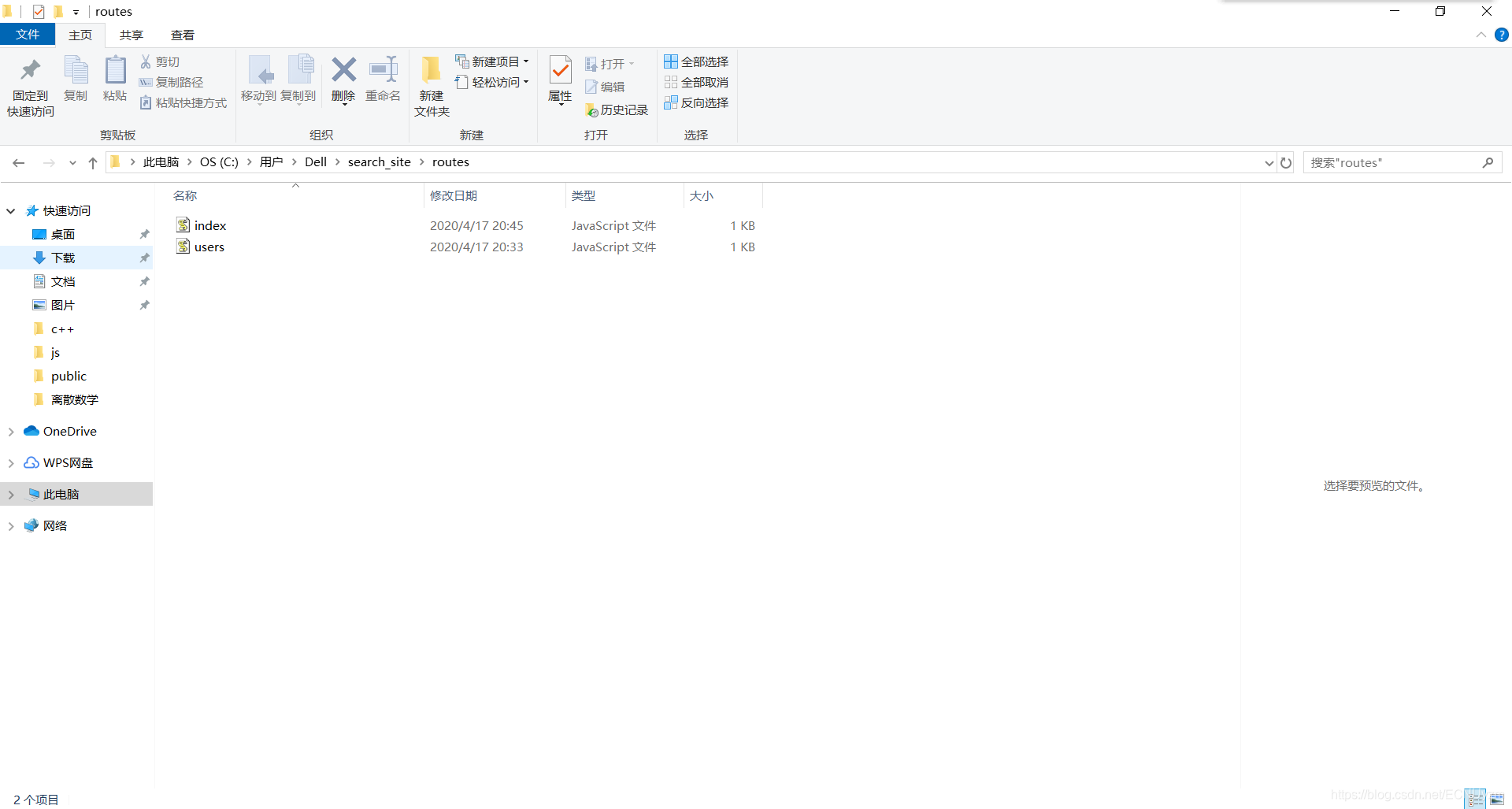Click the Properties (属性) checkmark icon
The image size is (1512, 809).
560,70
